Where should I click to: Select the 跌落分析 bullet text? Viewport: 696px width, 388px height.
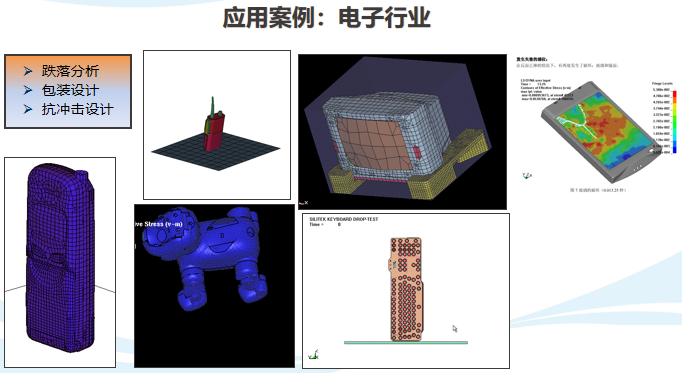click(70, 71)
